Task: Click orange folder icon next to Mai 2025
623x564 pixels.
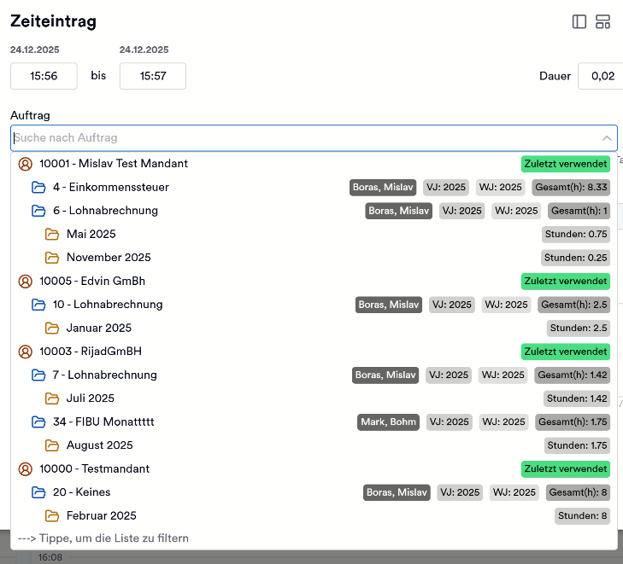Action: (x=53, y=234)
